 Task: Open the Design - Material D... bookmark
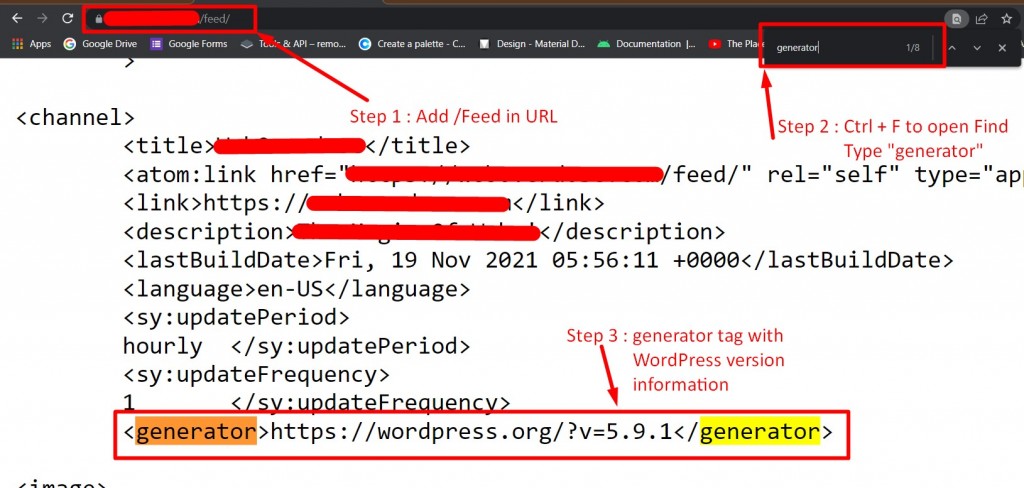tap(532, 44)
